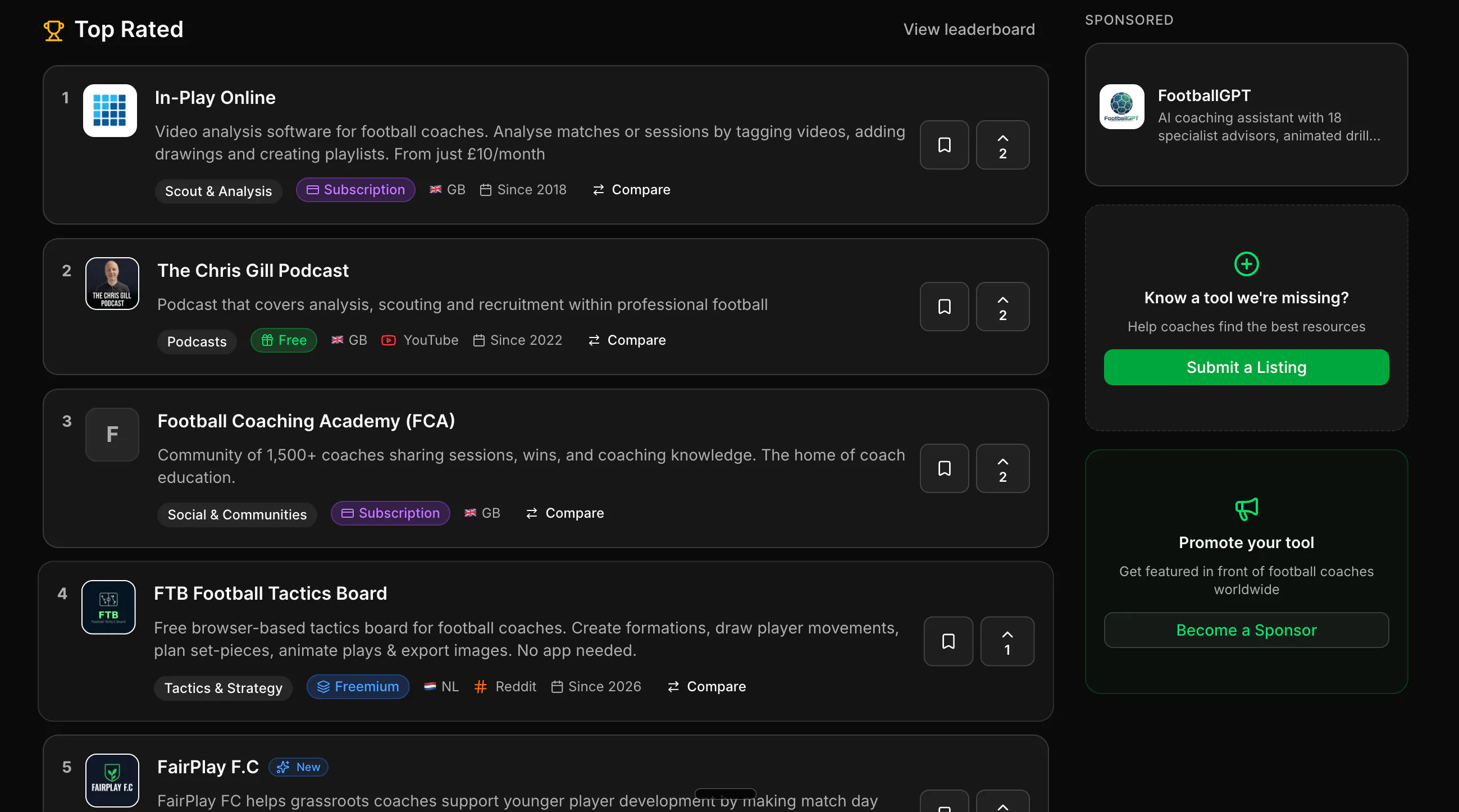Click the Reddit hash icon on FTB
Viewport: 1459px width, 812px height.
click(x=480, y=686)
